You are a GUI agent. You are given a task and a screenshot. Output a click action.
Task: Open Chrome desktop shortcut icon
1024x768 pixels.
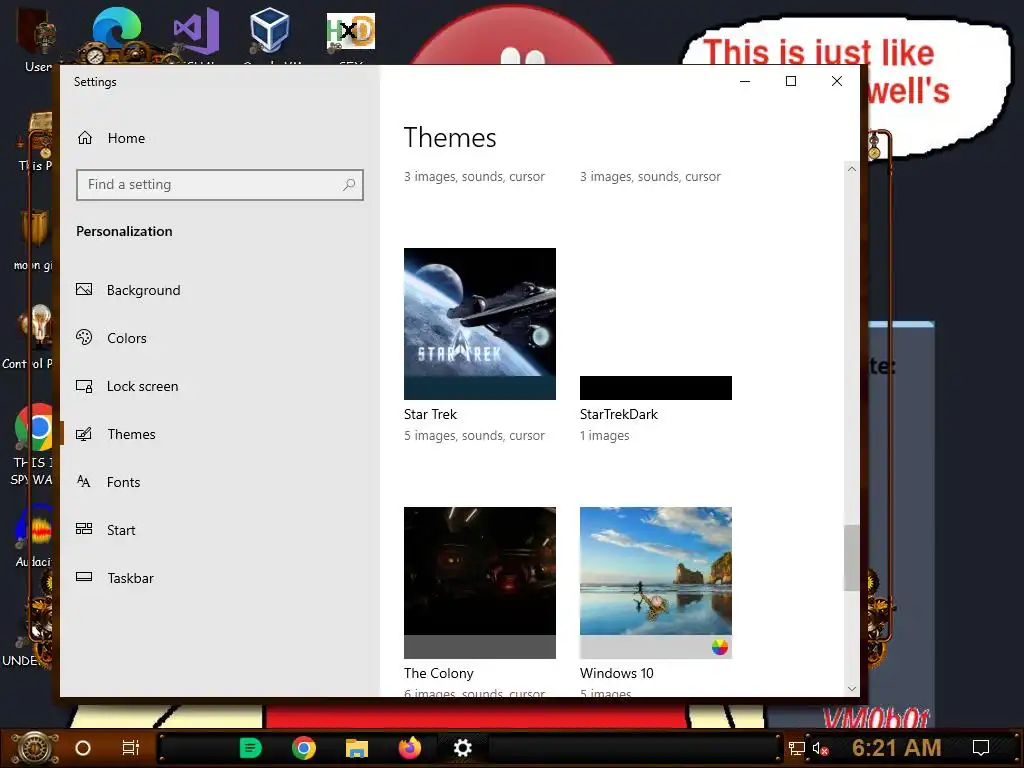click(36, 428)
